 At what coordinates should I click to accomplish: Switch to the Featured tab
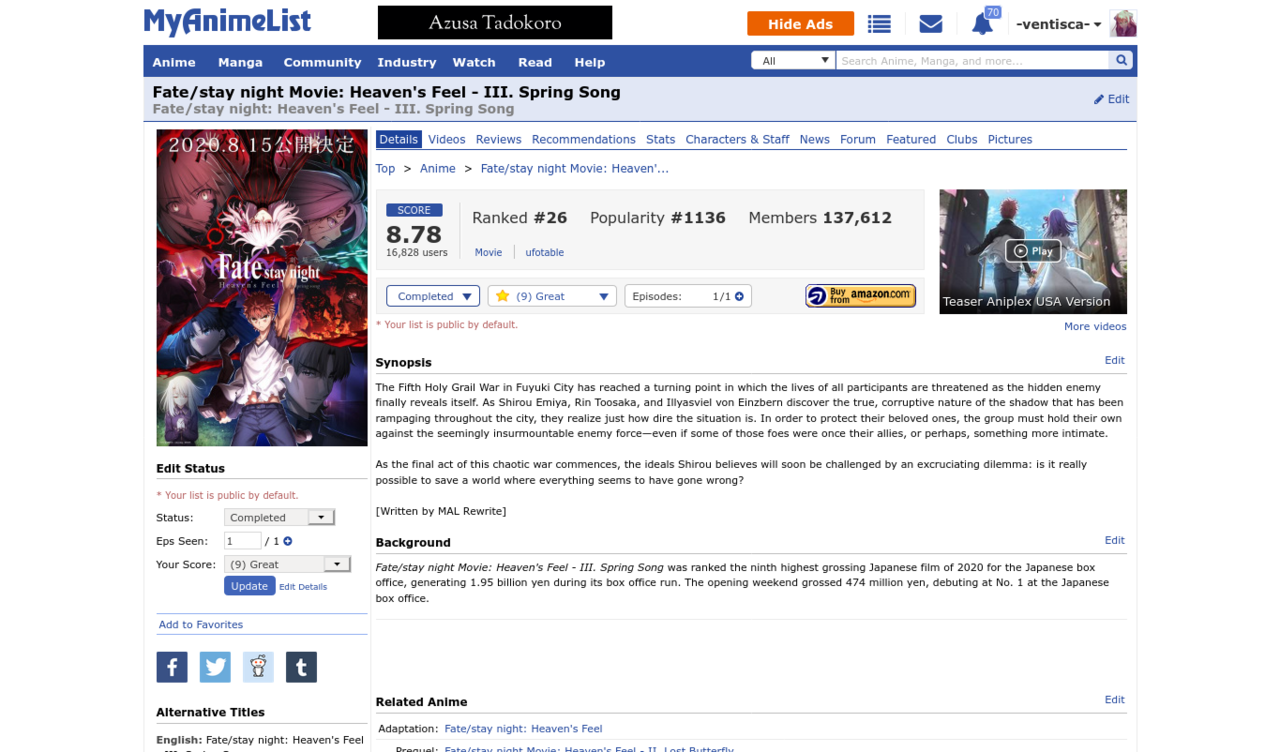tap(911, 139)
